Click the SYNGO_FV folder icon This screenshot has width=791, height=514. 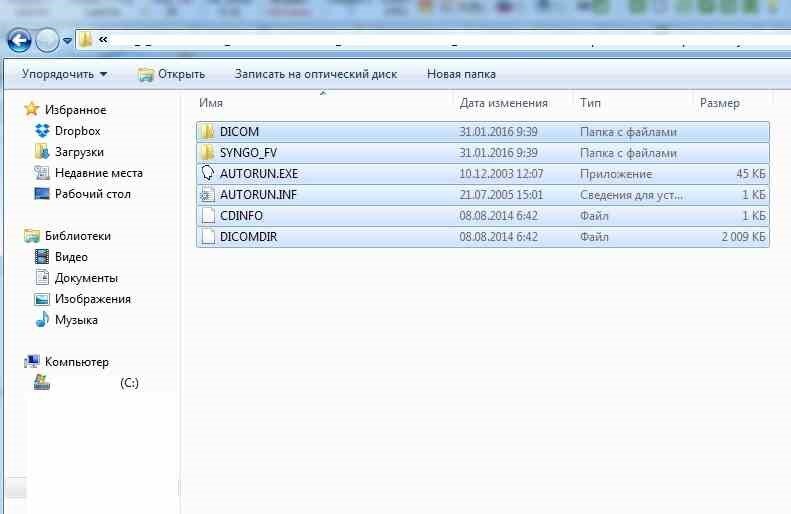tap(207, 152)
